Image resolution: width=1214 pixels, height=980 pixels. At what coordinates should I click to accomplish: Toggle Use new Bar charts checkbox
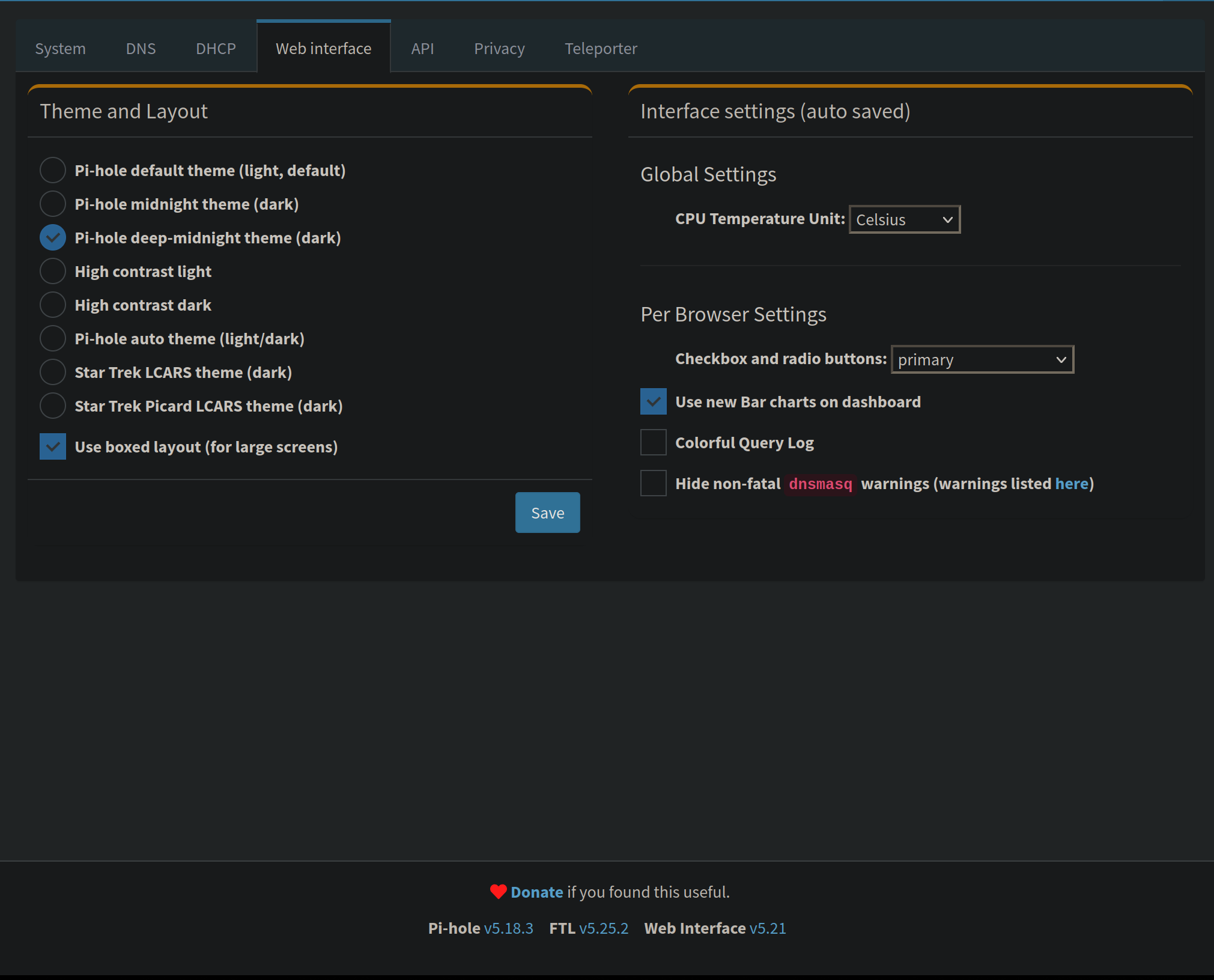654,402
